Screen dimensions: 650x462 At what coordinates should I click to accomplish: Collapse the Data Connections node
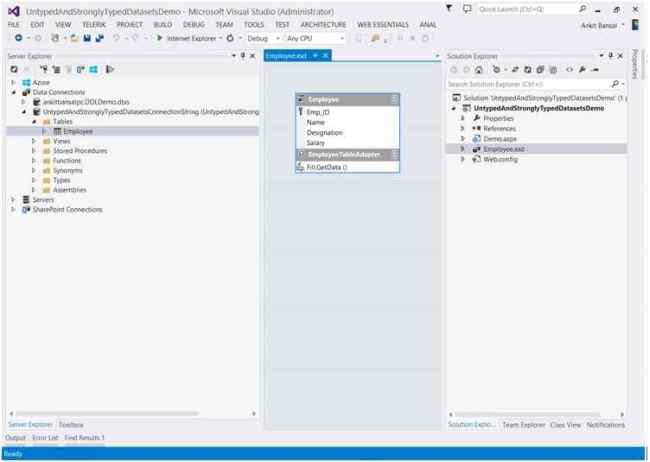(14, 92)
